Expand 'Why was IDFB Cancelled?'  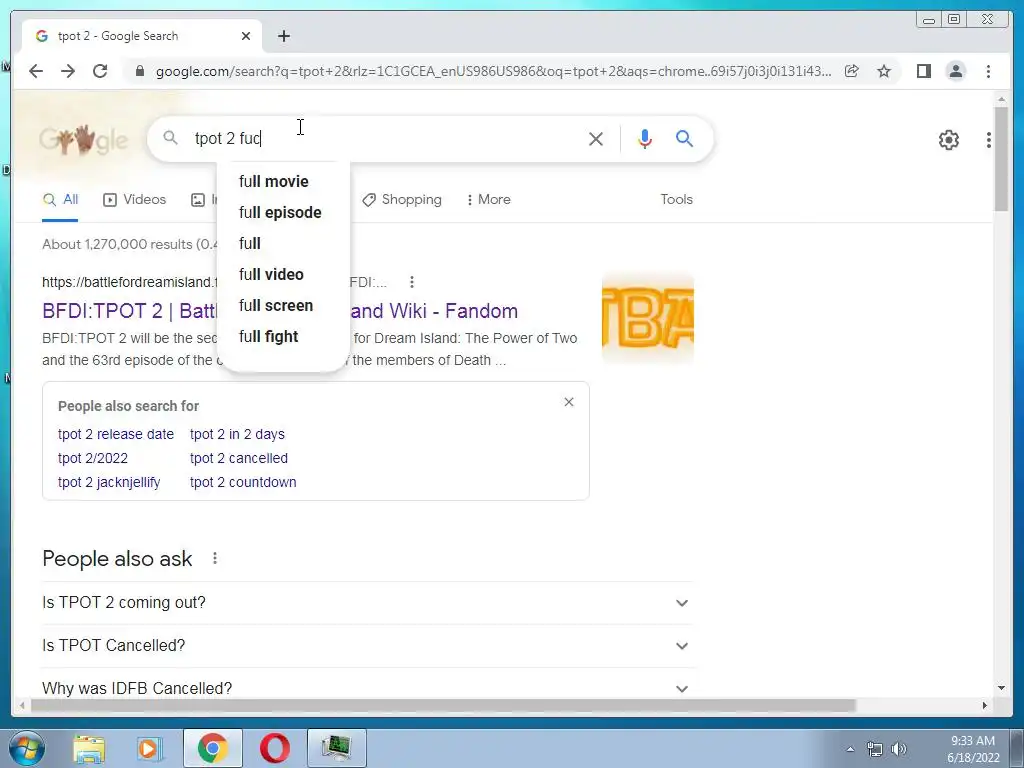(367, 688)
